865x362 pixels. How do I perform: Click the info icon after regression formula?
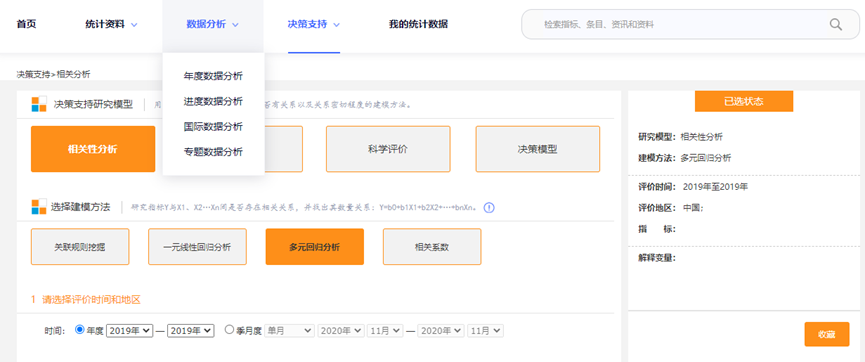(x=489, y=208)
